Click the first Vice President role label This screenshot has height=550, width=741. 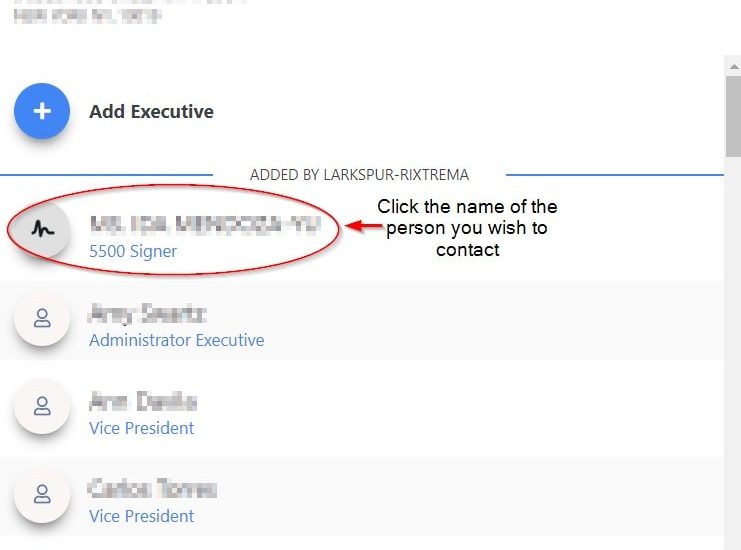(x=141, y=428)
